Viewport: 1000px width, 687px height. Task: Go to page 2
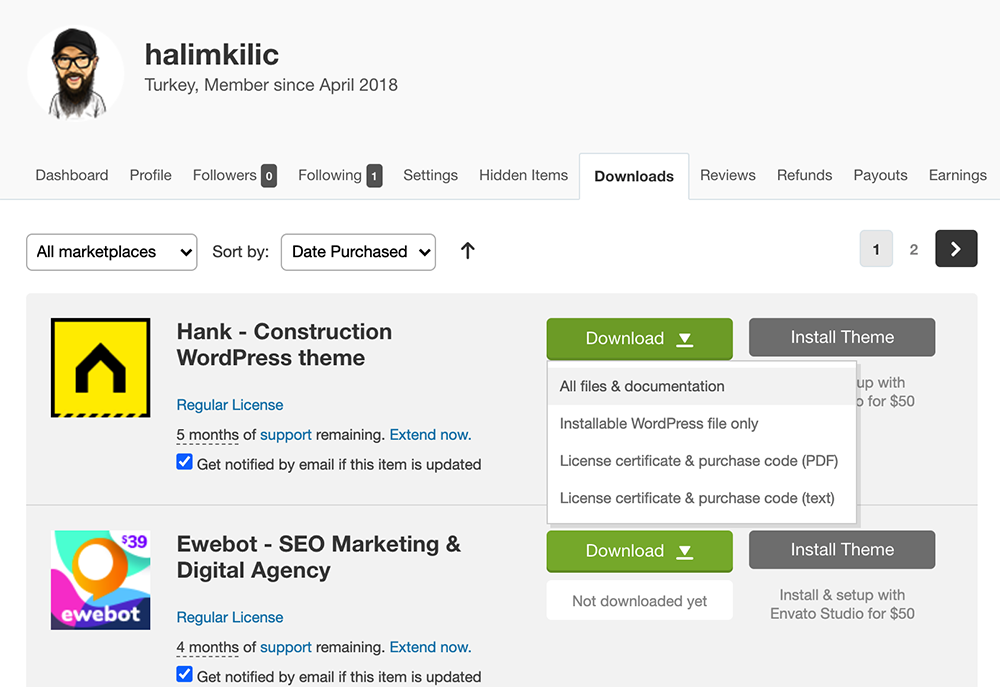[x=914, y=249]
